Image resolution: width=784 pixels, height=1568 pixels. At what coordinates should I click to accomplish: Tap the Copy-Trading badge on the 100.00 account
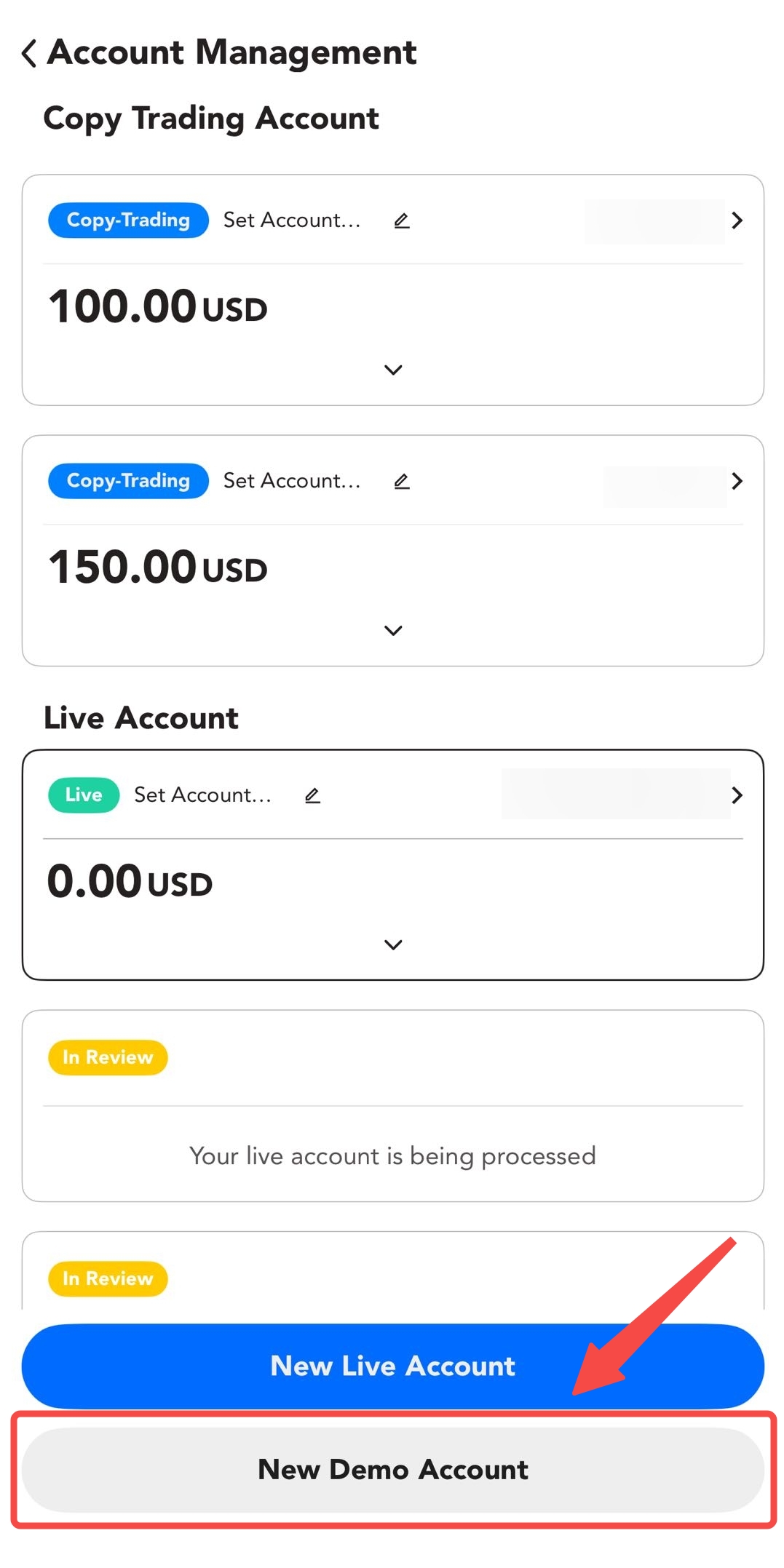pyautogui.click(x=128, y=220)
